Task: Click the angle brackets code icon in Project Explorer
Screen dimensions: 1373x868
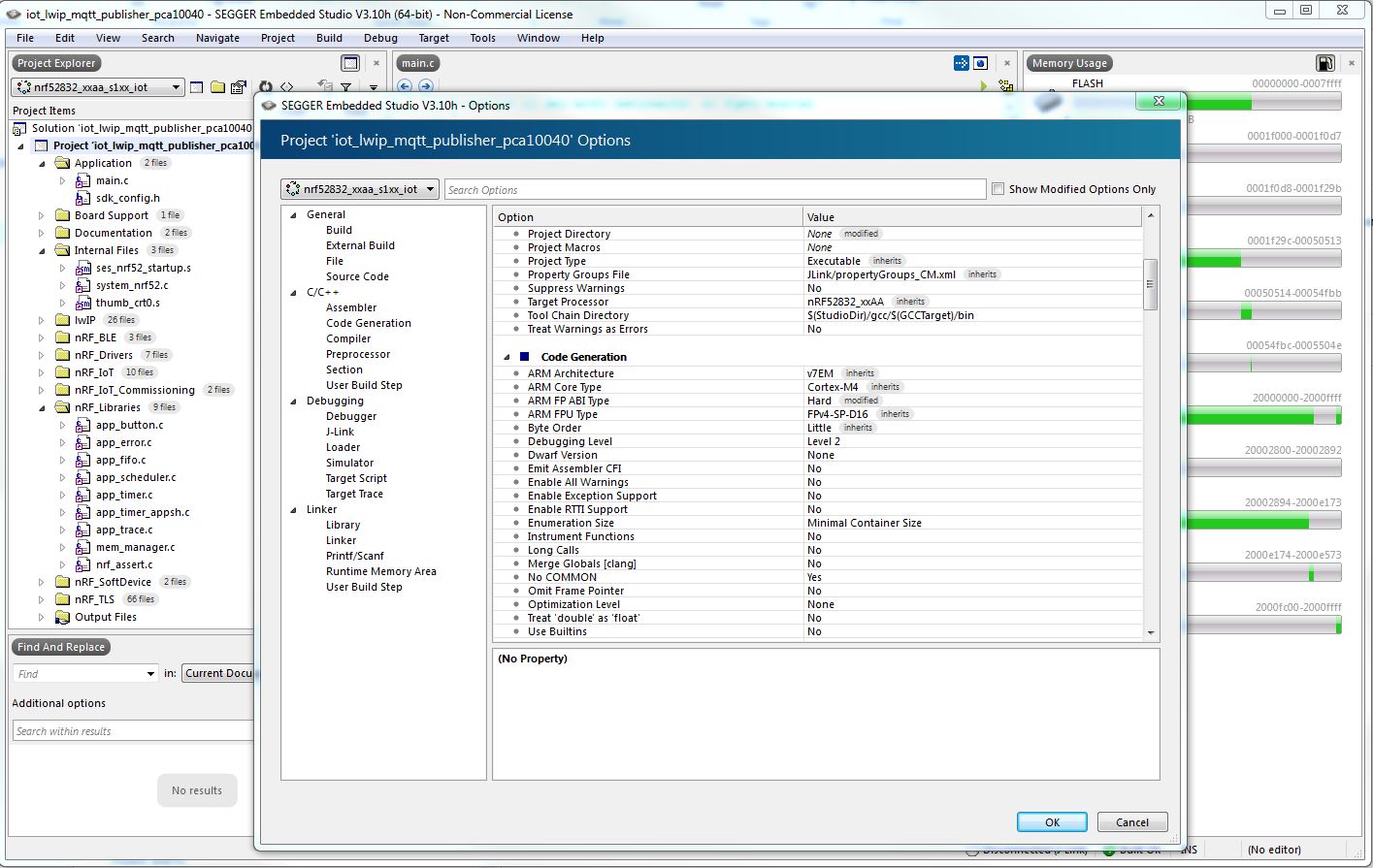Action: pos(287,87)
